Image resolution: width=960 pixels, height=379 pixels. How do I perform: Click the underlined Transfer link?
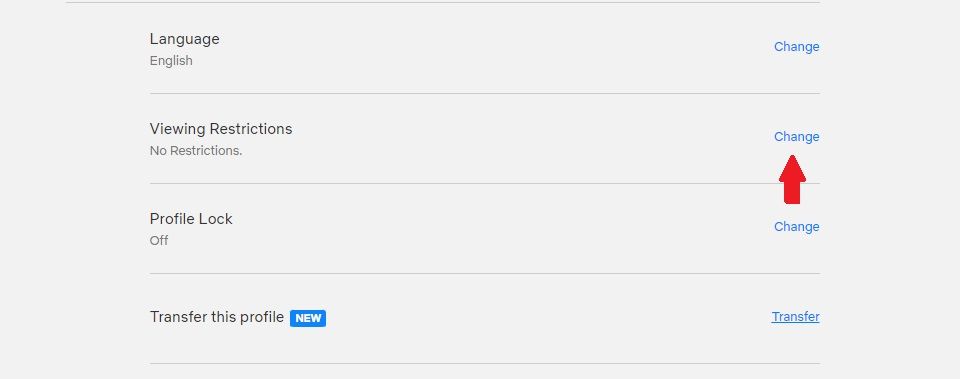point(795,317)
